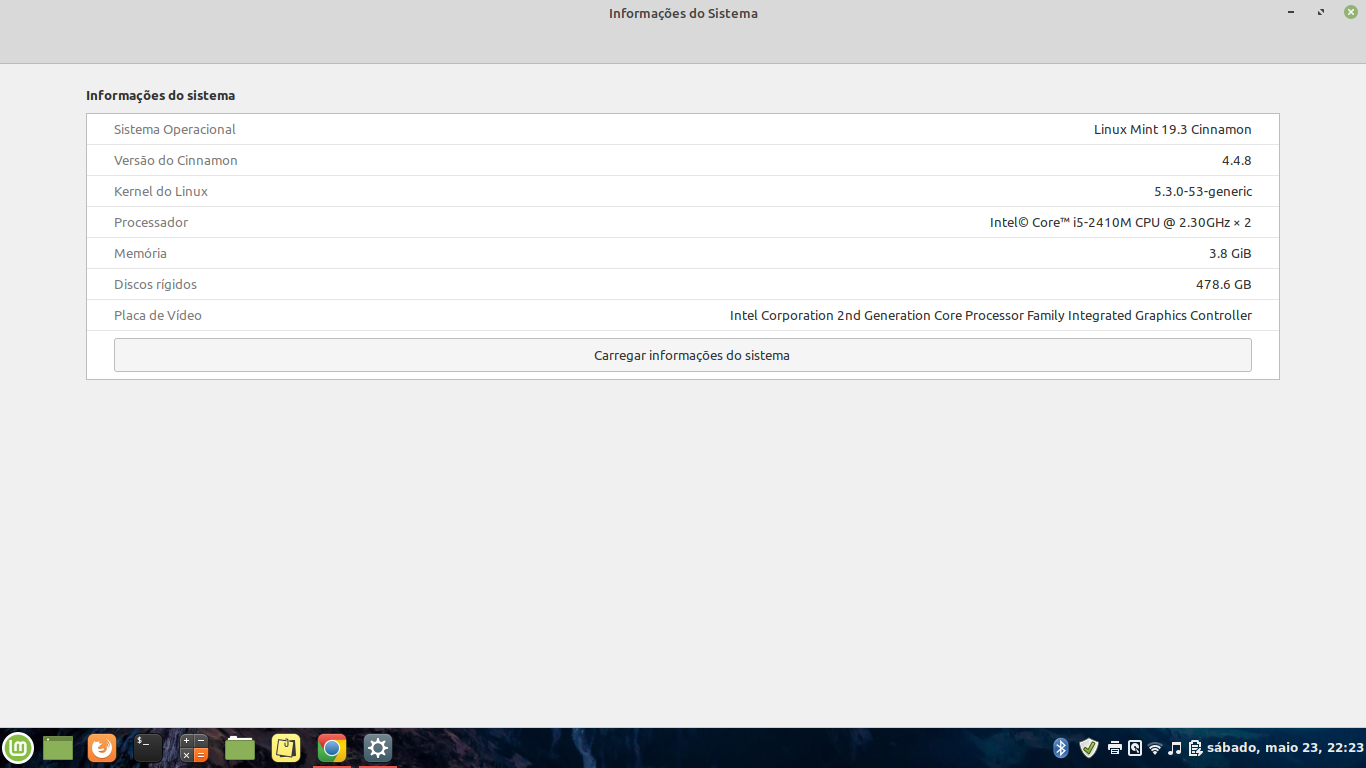Viewport: 1366px width, 768px height.
Task: Launch Firefox from the panel
Action: pyautogui.click(x=102, y=748)
